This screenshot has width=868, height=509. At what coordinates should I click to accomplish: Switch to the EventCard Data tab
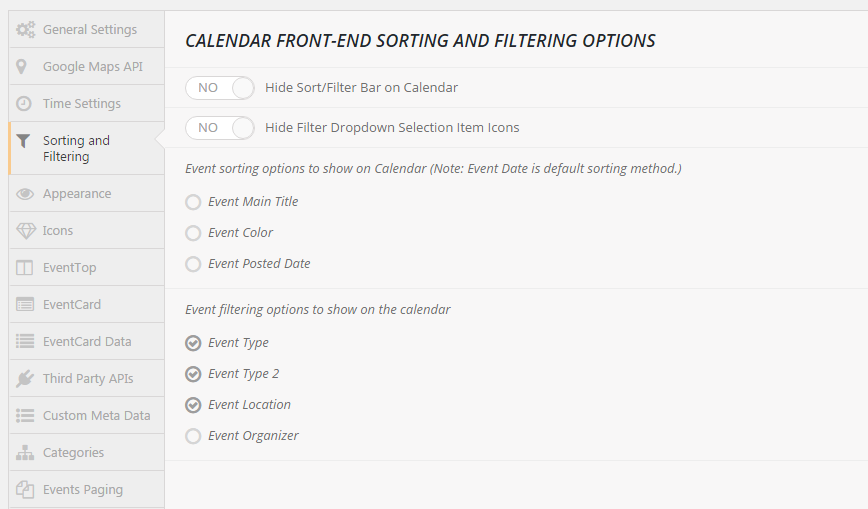(x=87, y=341)
